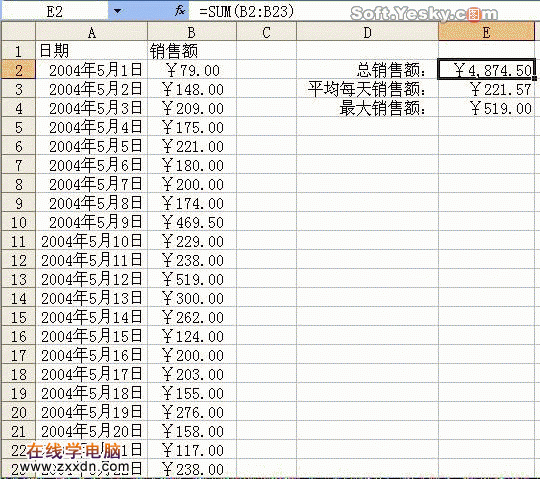Click the 平均每天销售额 label cell
This screenshot has height=479, width=540.
[367, 89]
